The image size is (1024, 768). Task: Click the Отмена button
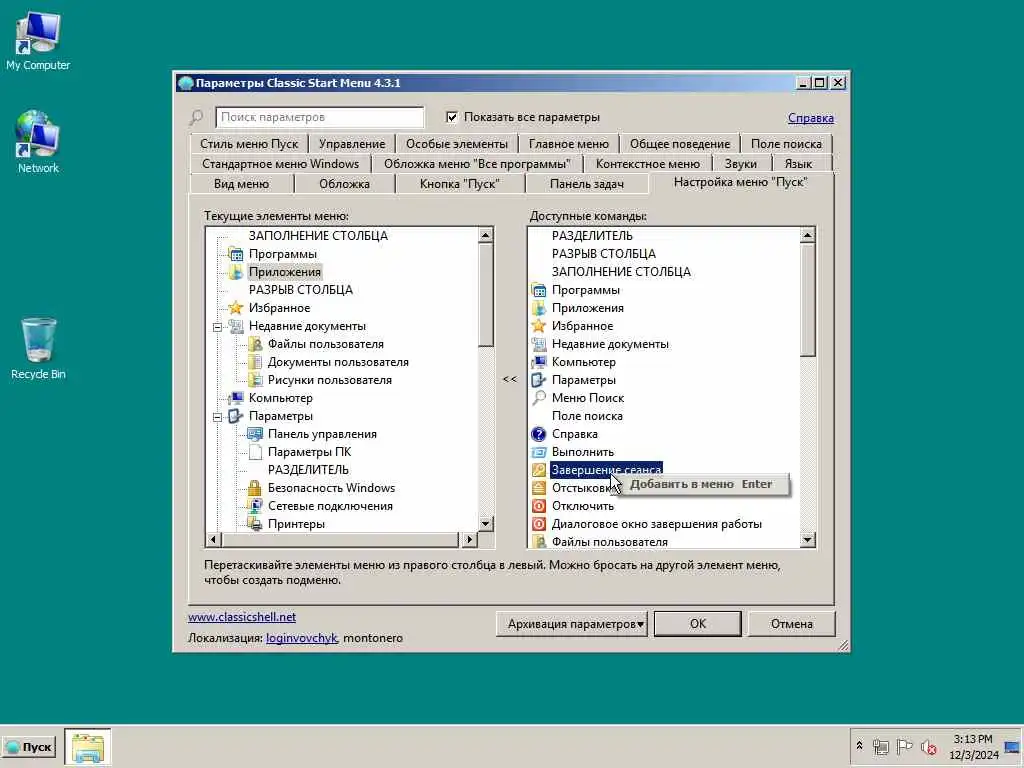pos(792,624)
